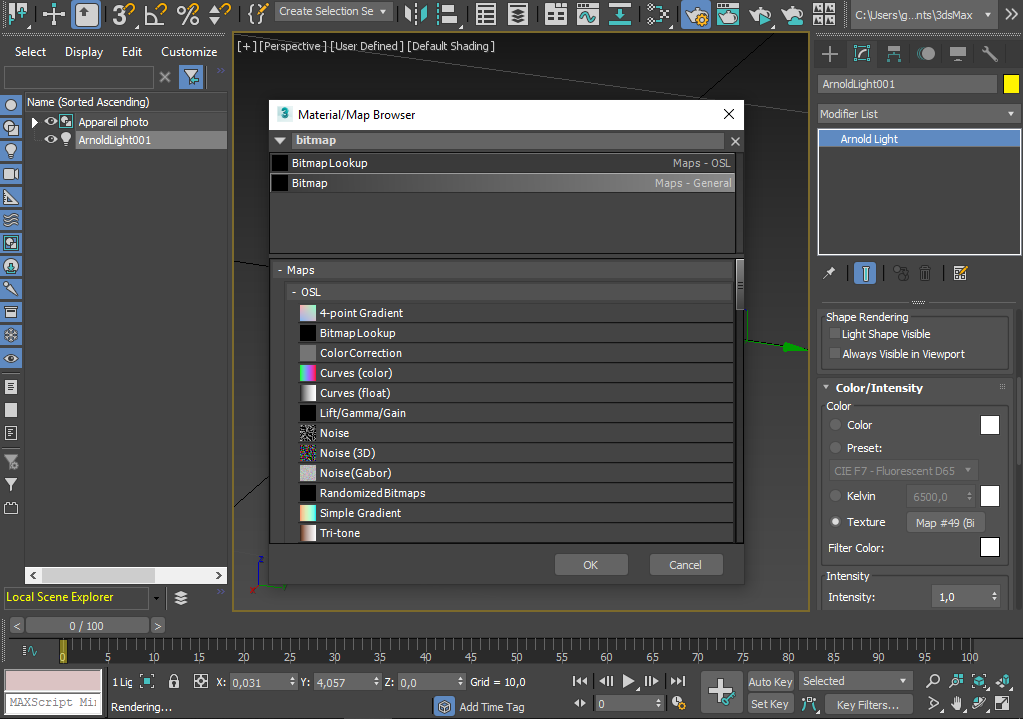The height and width of the screenshot is (719, 1023).
Task: Open the Edit menu in Scene Explorer
Action: click(x=132, y=52)
